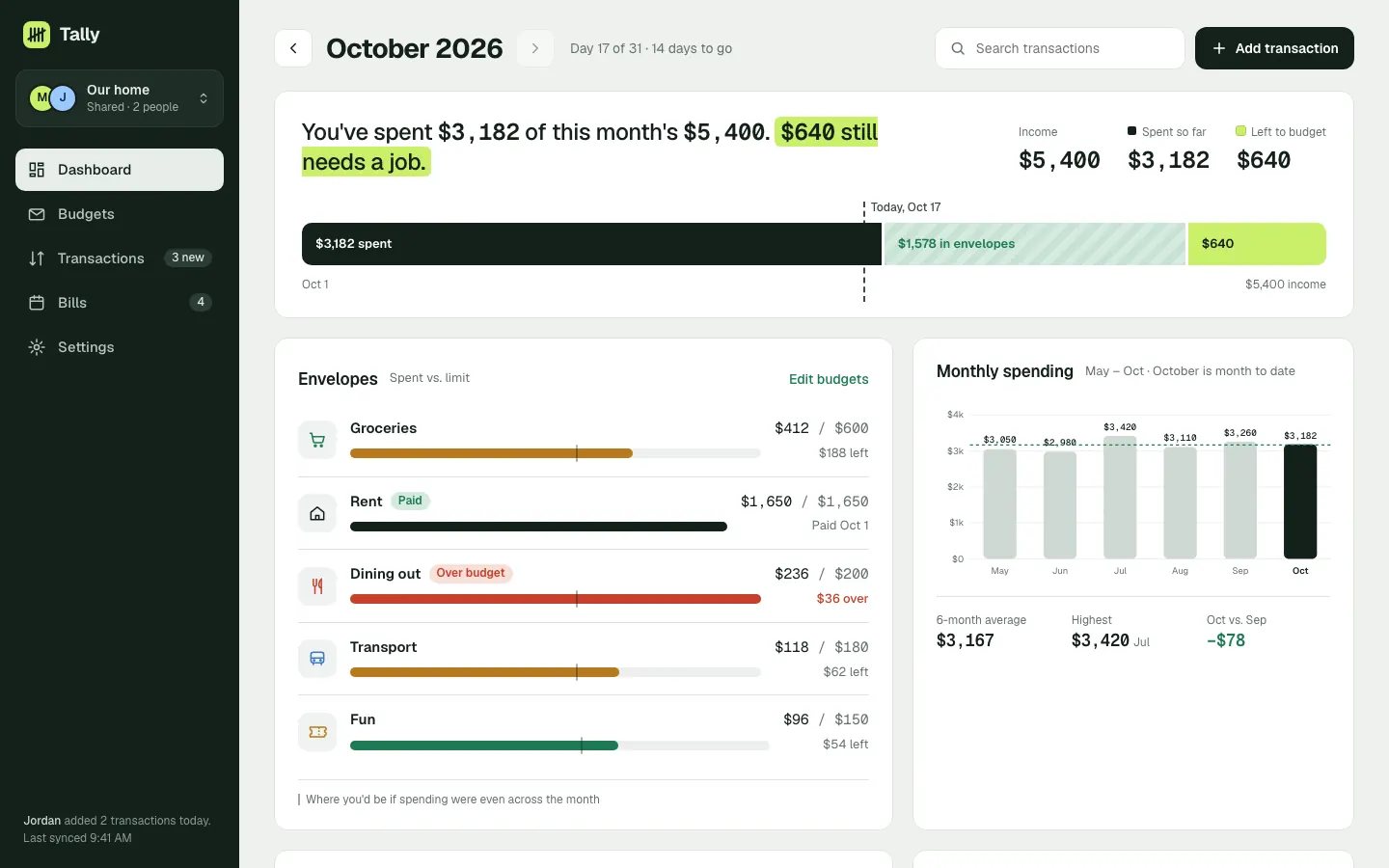Screen dimensions: 1389x868
Task: Click the Dining out fork icon
Action: pyautogui.click(x=317, y=586)
